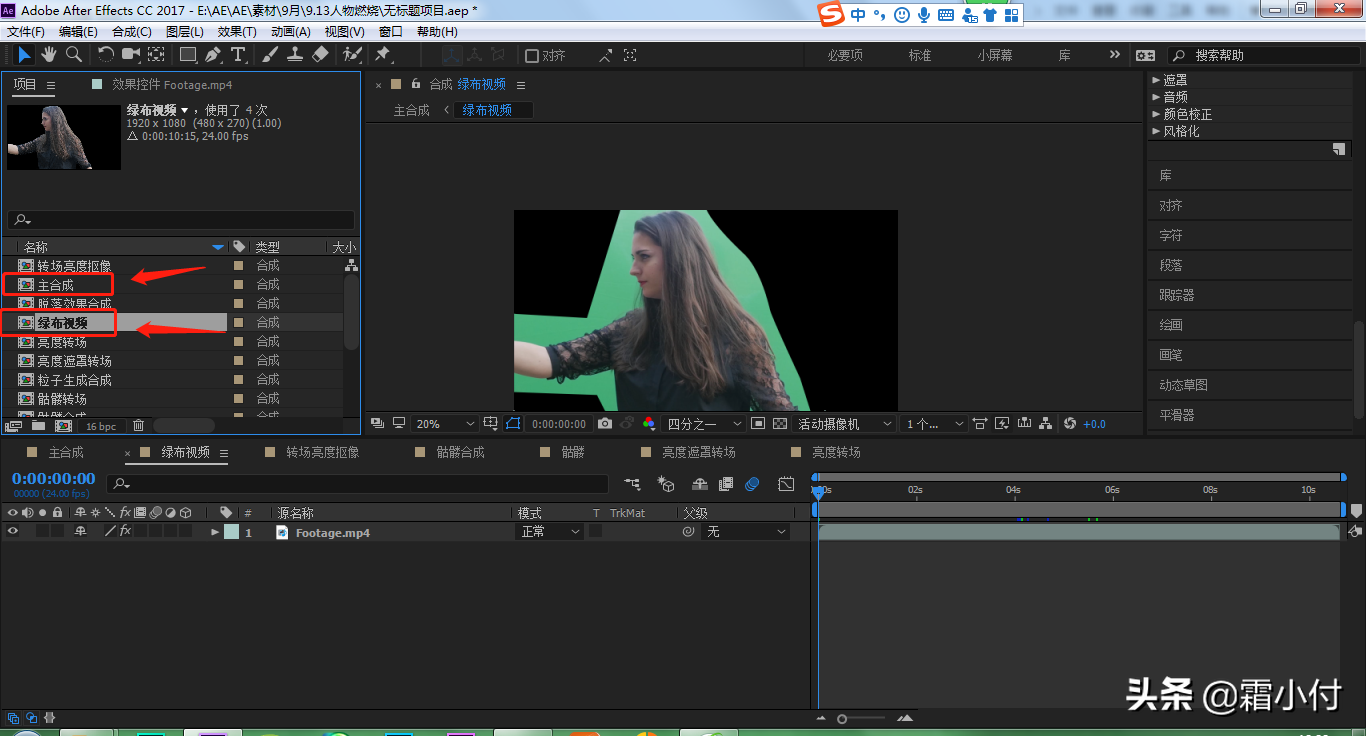Select the Eraser tool
The image size is (1366, 736).
[x=320, y=55]
